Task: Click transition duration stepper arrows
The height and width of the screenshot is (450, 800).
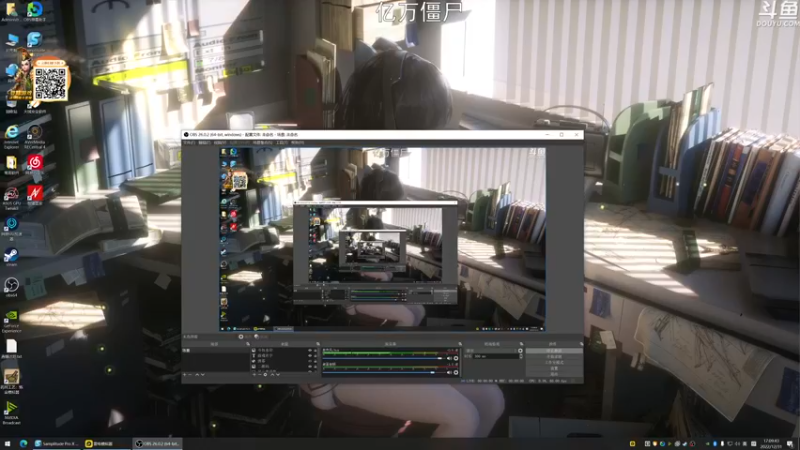Action: 521,356
